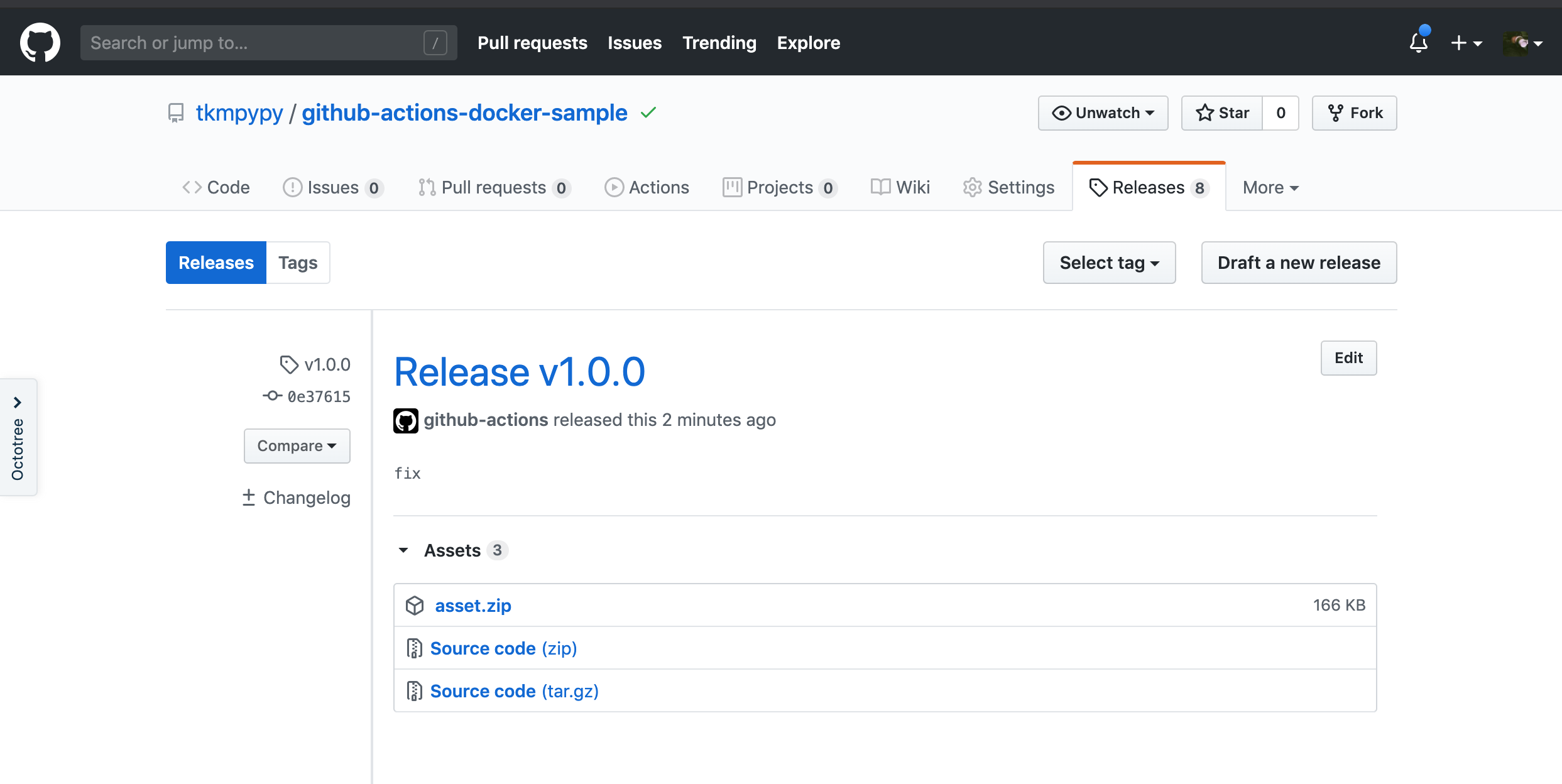The height and width of the screenshot is (784, 1562).
Task: Fork the repository
Action: 1354,113
